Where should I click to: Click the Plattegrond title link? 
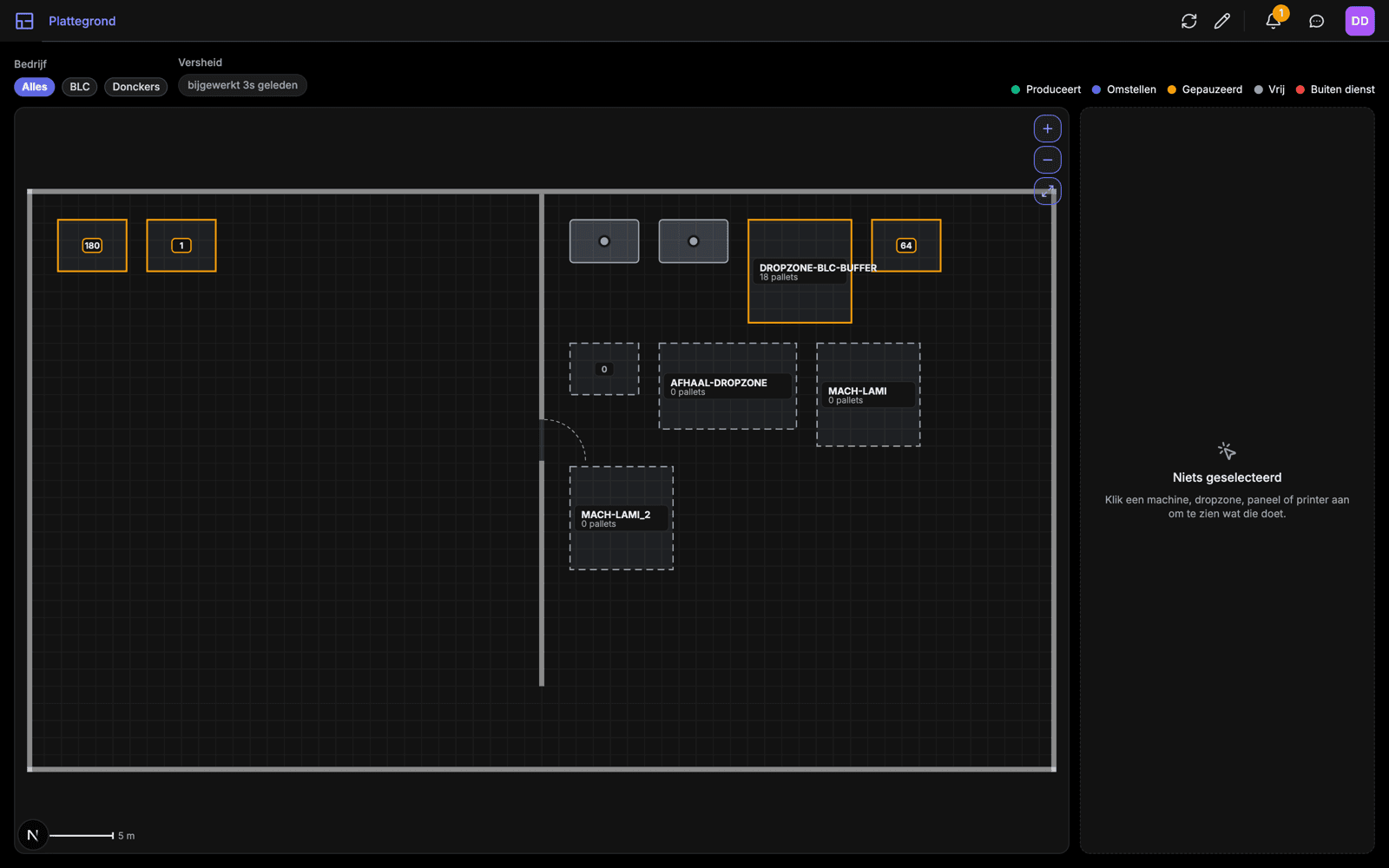(x=82, y=21)
